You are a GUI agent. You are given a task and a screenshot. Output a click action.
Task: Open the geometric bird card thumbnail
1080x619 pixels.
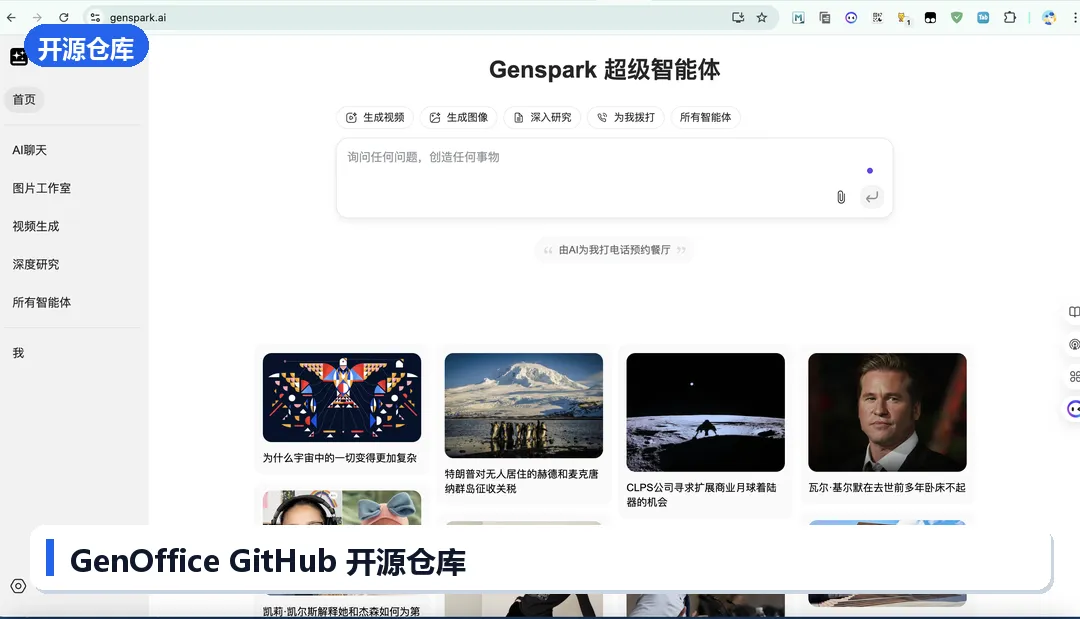(x=342, y=397)
